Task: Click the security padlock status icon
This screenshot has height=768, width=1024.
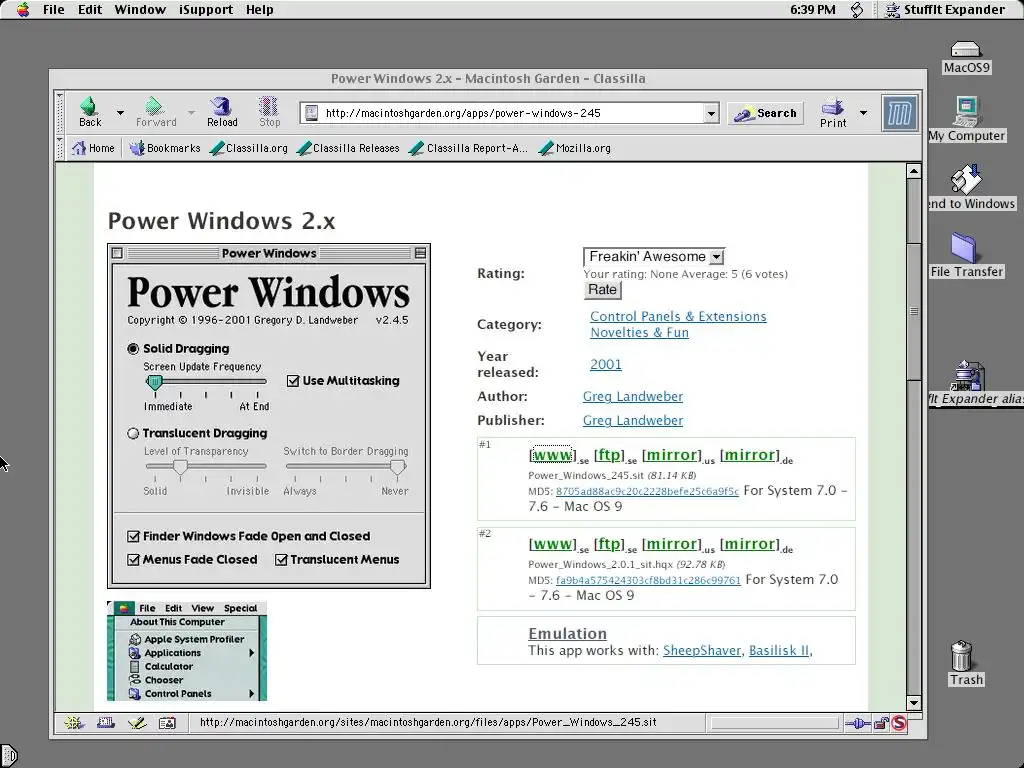Action: [881, 723]
